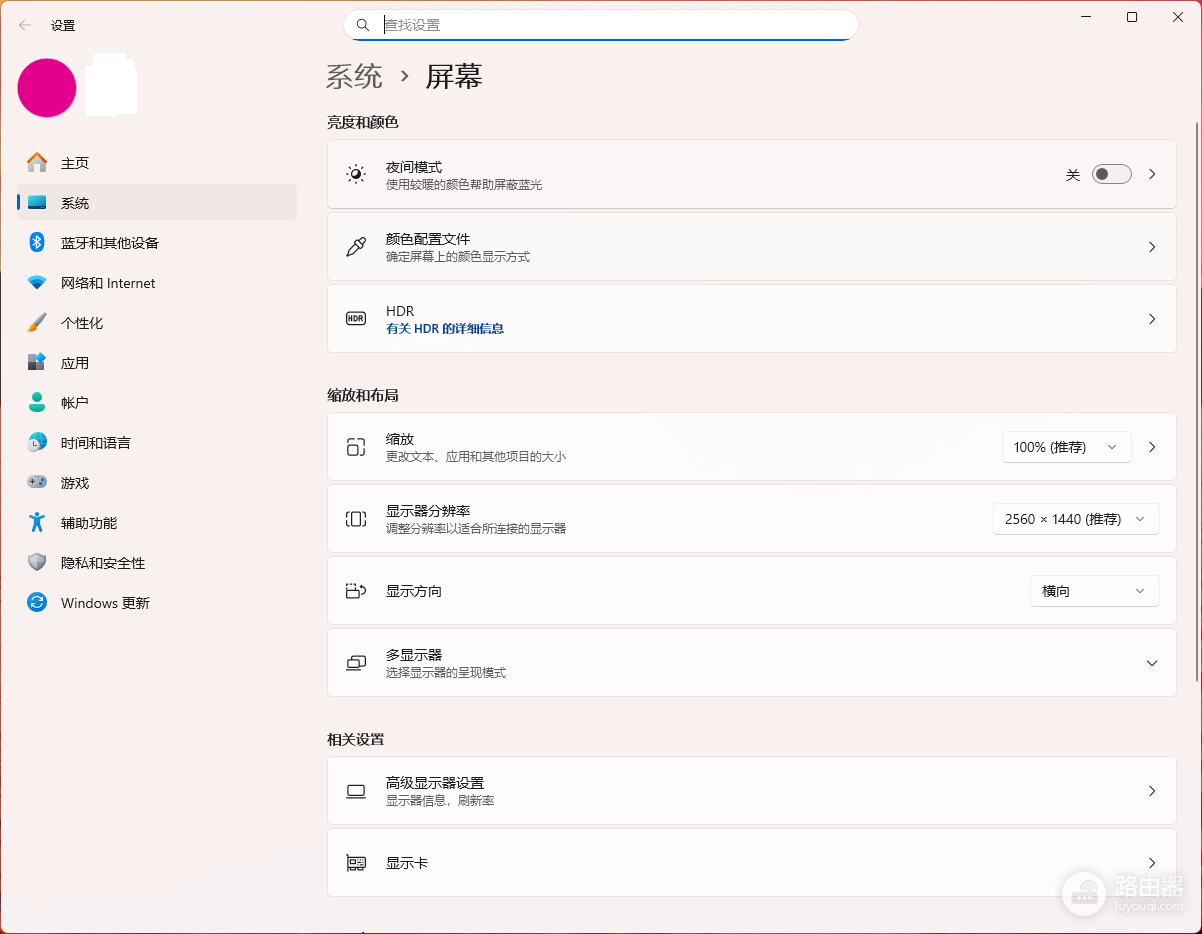Click the HDR badge icon

pyautogui.click(x=356, y=318)
